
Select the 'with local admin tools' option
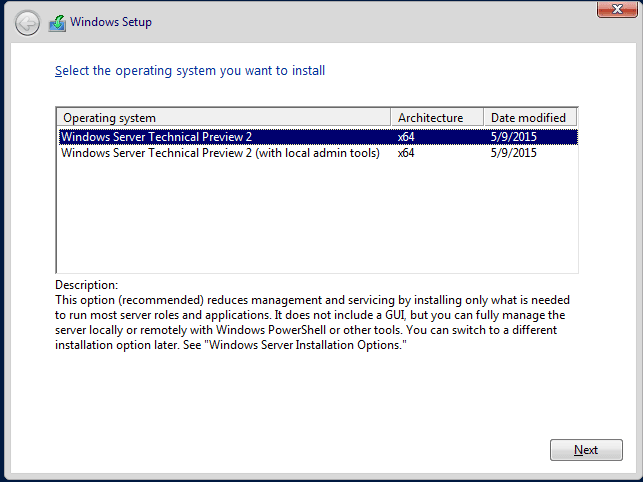coord(318,153)
